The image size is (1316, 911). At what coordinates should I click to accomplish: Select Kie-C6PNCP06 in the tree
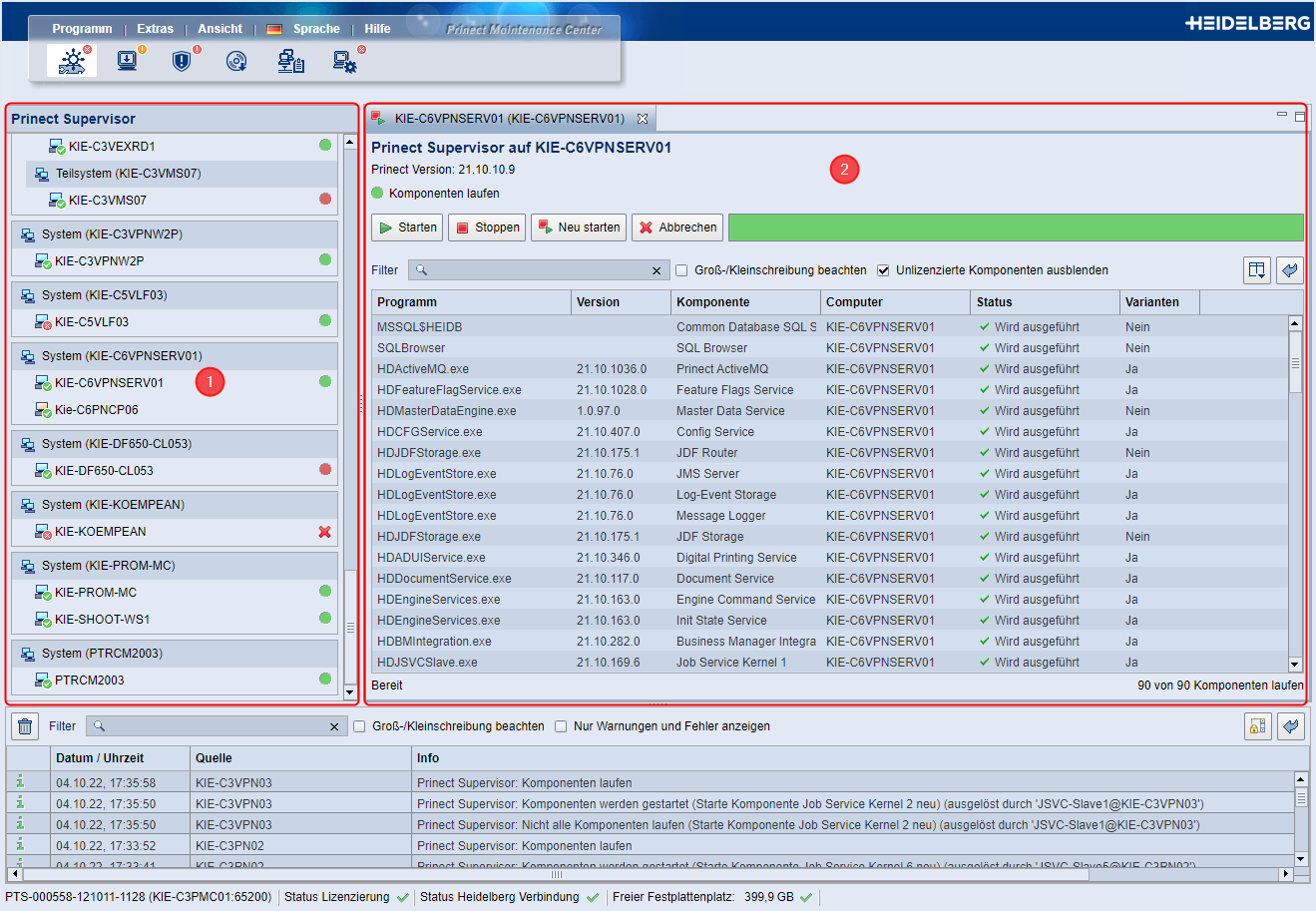96,410
